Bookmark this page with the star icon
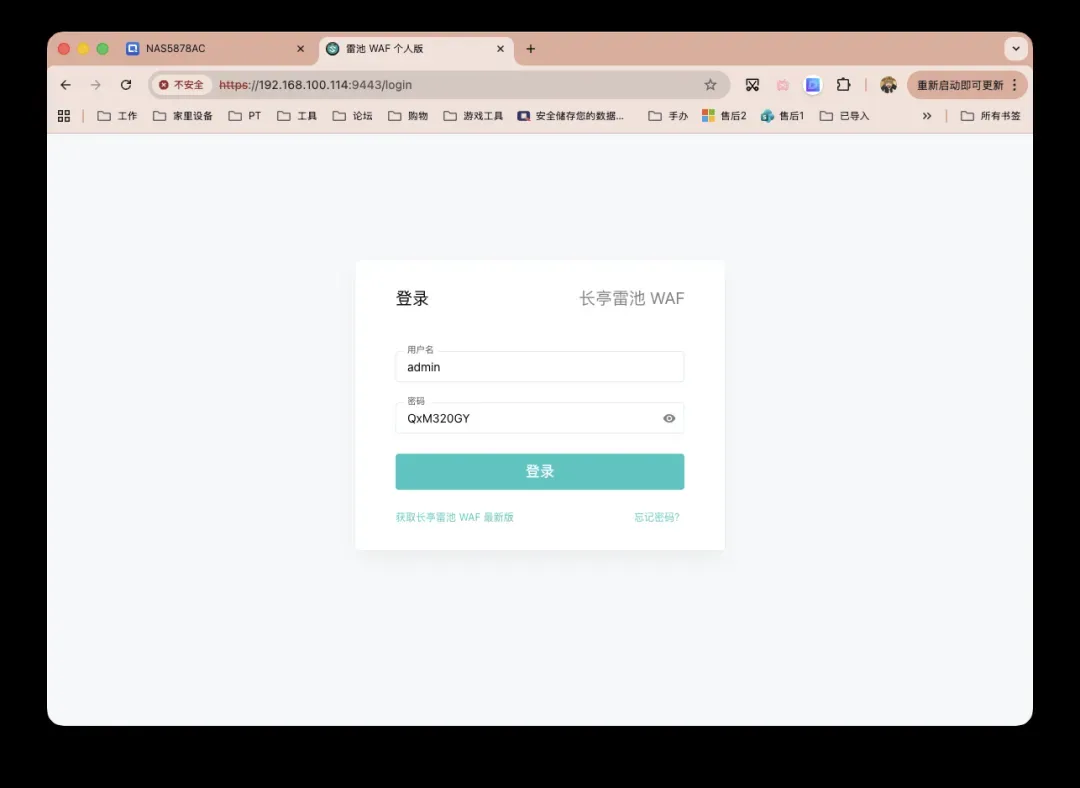The width and height of the screenshot is (1080, 788). [710, 85]
